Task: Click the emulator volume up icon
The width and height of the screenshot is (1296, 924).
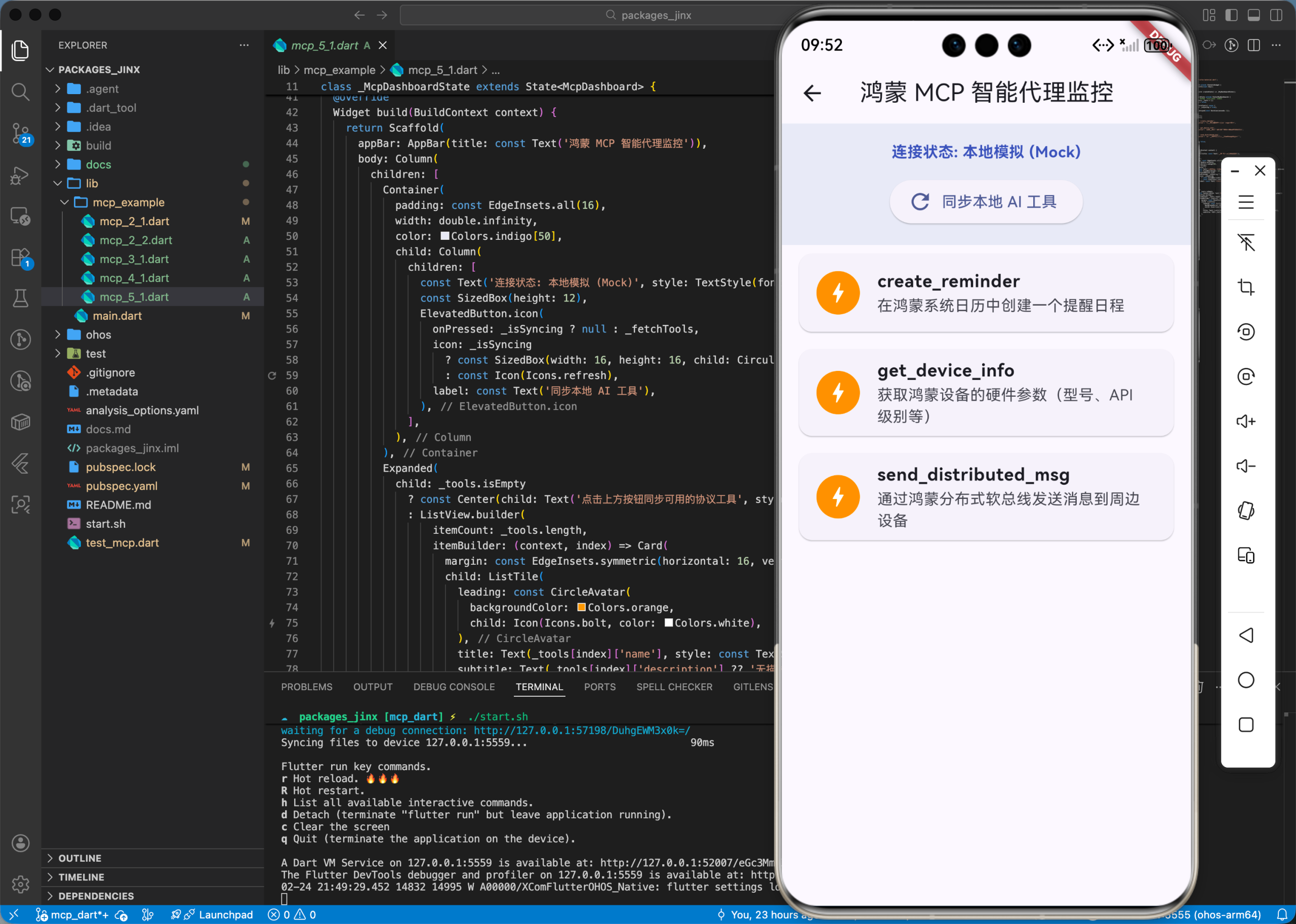Action: click(1245, 421)
